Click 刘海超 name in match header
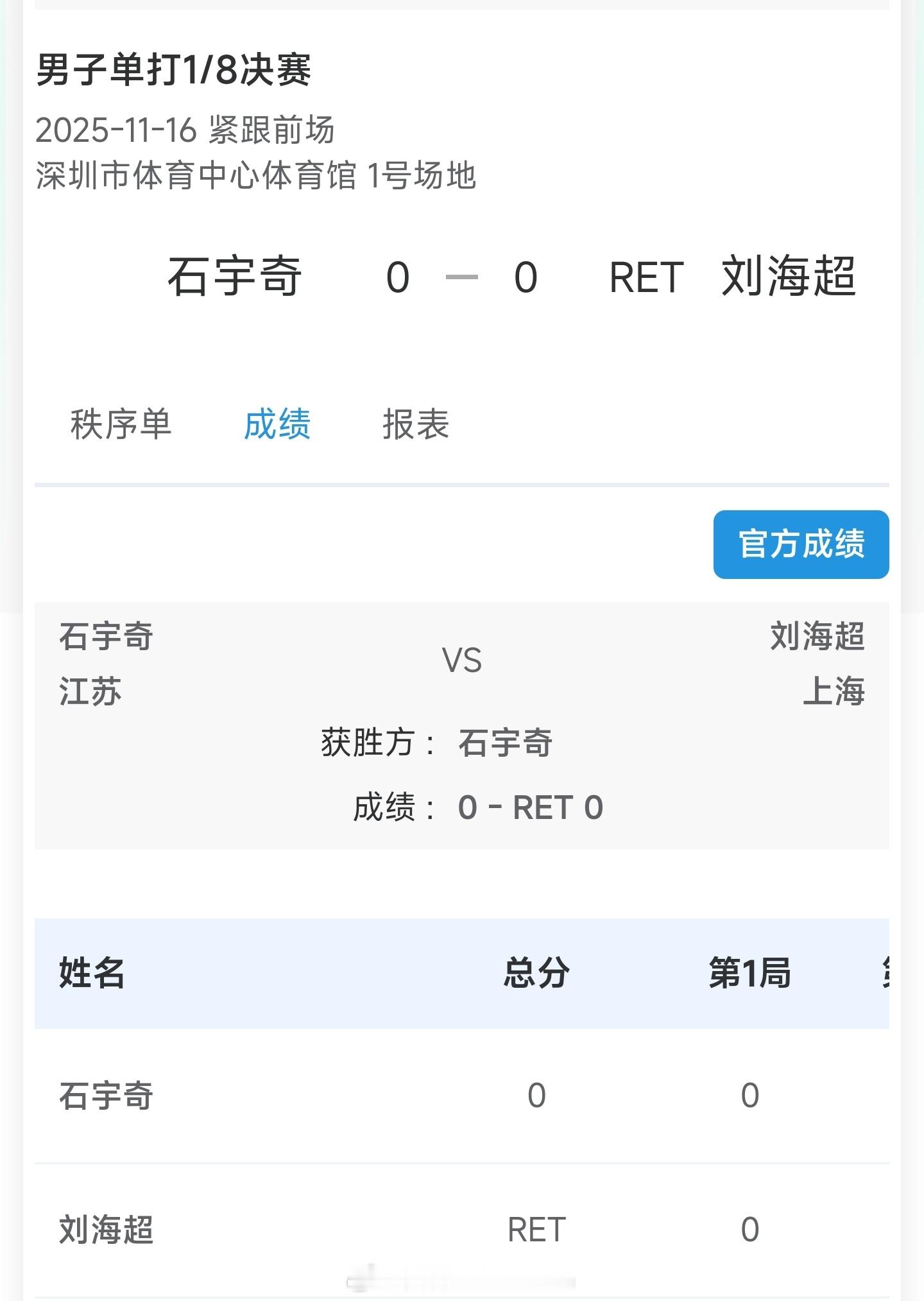This screenshot has width=924, height=1301. pos(789,277)
